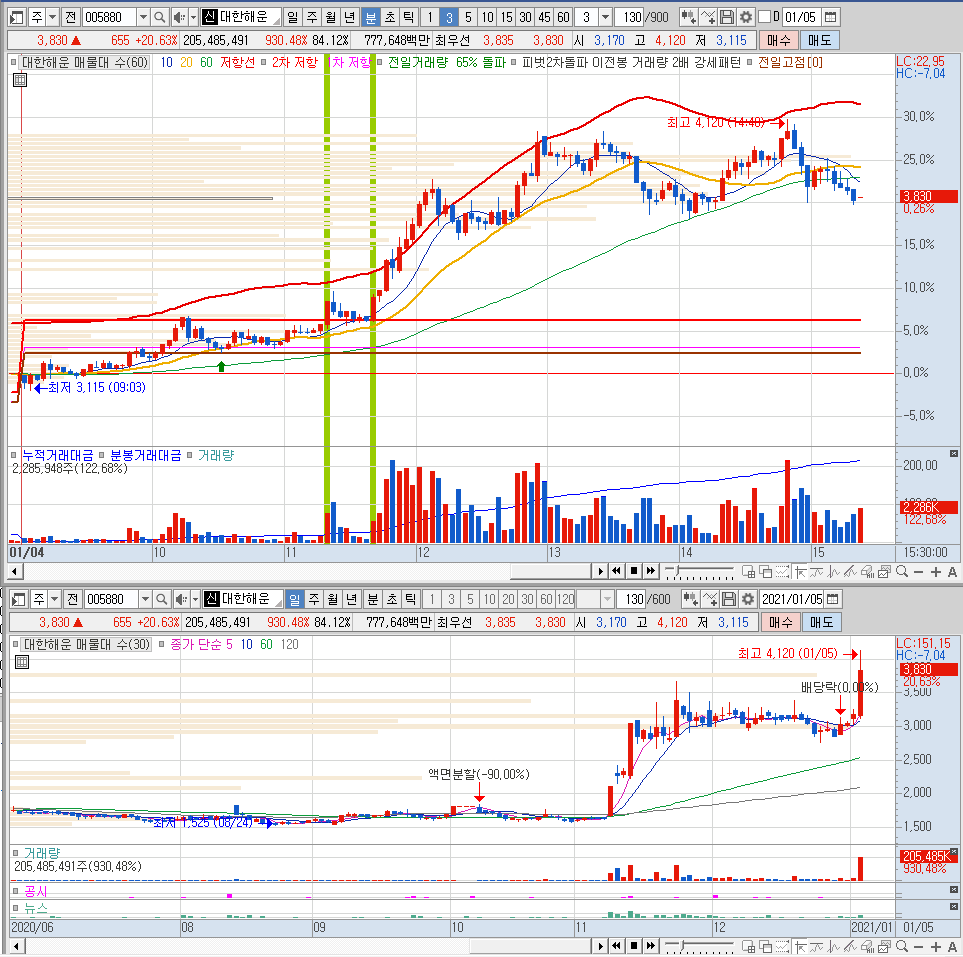Open calendar picker next to 2021/01/05
This screenshot has height=957, width=963.
pyautogui.click(x=832, y=599)
